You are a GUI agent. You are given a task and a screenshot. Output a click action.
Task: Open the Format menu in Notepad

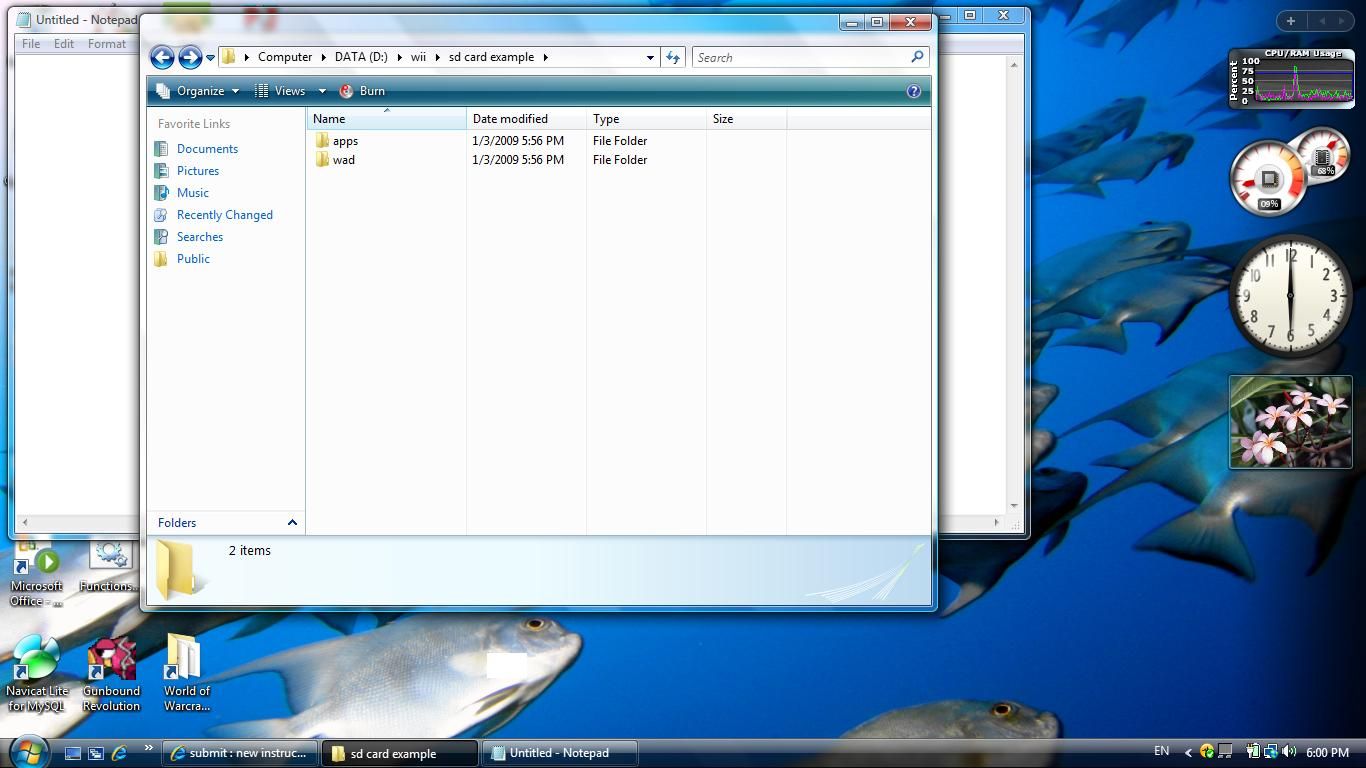(107, 43)
